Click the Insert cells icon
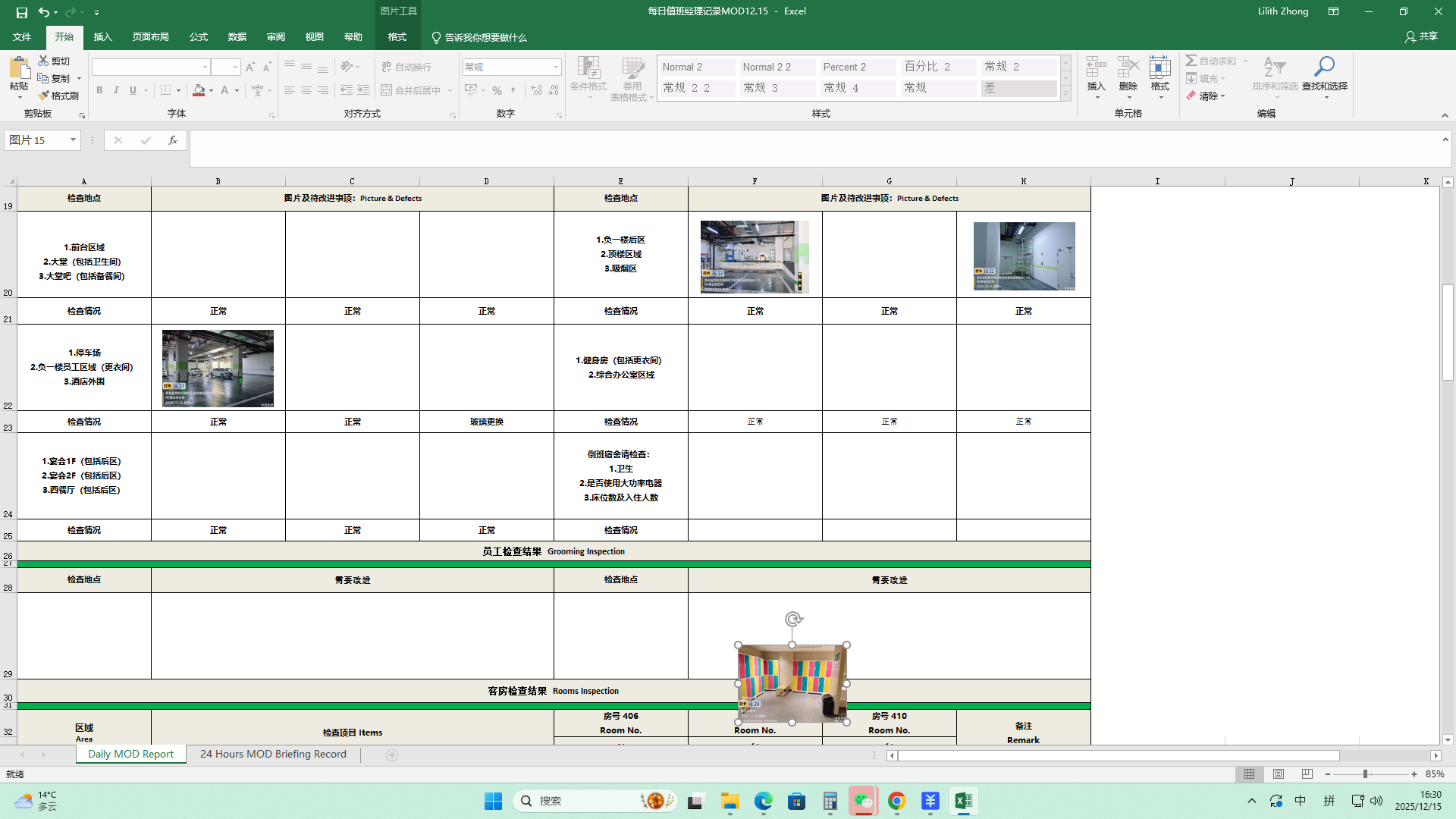The width and height of the screenshot is (1456, 819). point(1096,67)
